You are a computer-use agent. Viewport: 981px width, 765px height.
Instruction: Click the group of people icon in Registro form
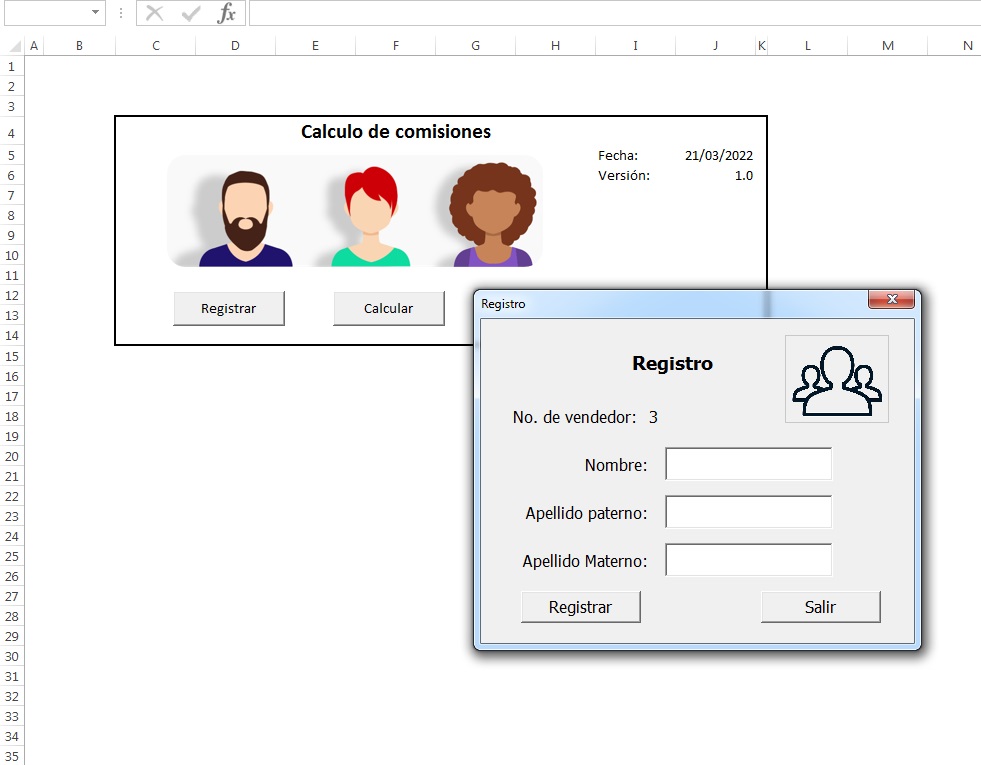pyautogui.click(x=836, y=379)
